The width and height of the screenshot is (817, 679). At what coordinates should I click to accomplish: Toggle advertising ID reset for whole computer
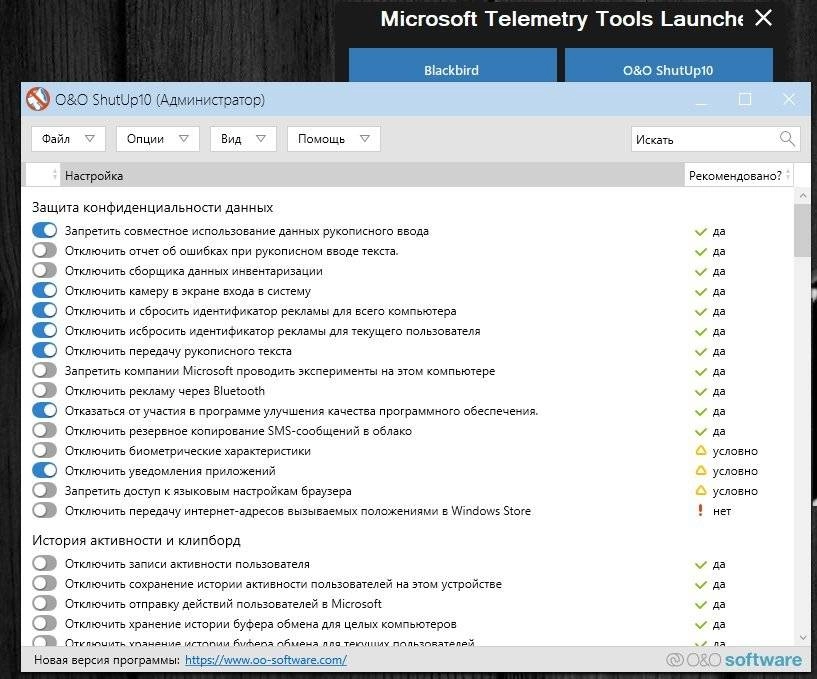44,310
